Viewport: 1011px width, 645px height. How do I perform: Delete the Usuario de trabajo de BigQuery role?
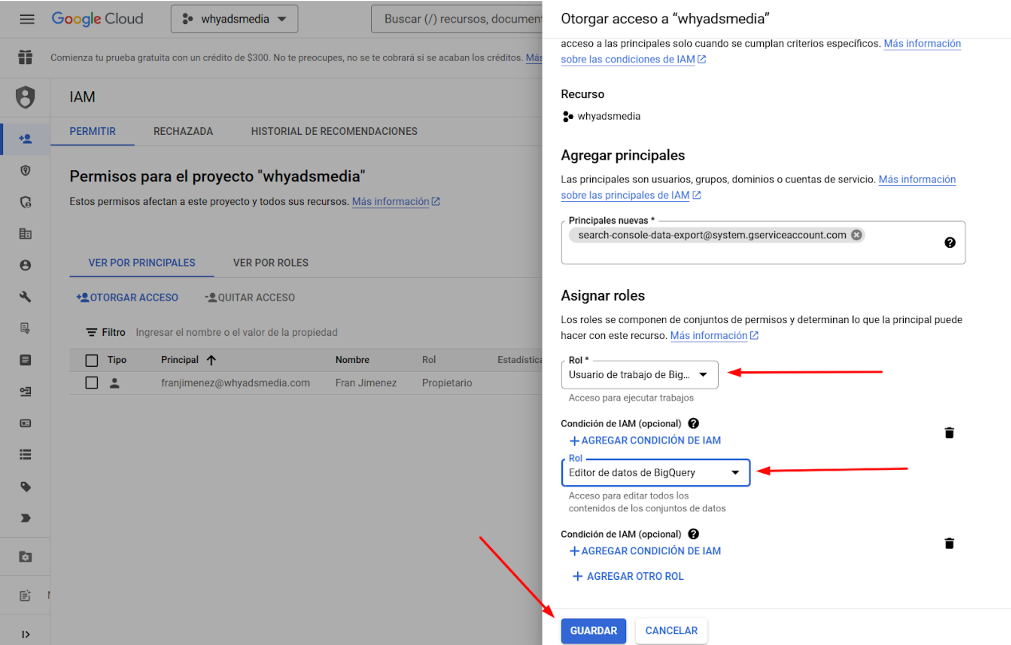(x=949, y=433)
